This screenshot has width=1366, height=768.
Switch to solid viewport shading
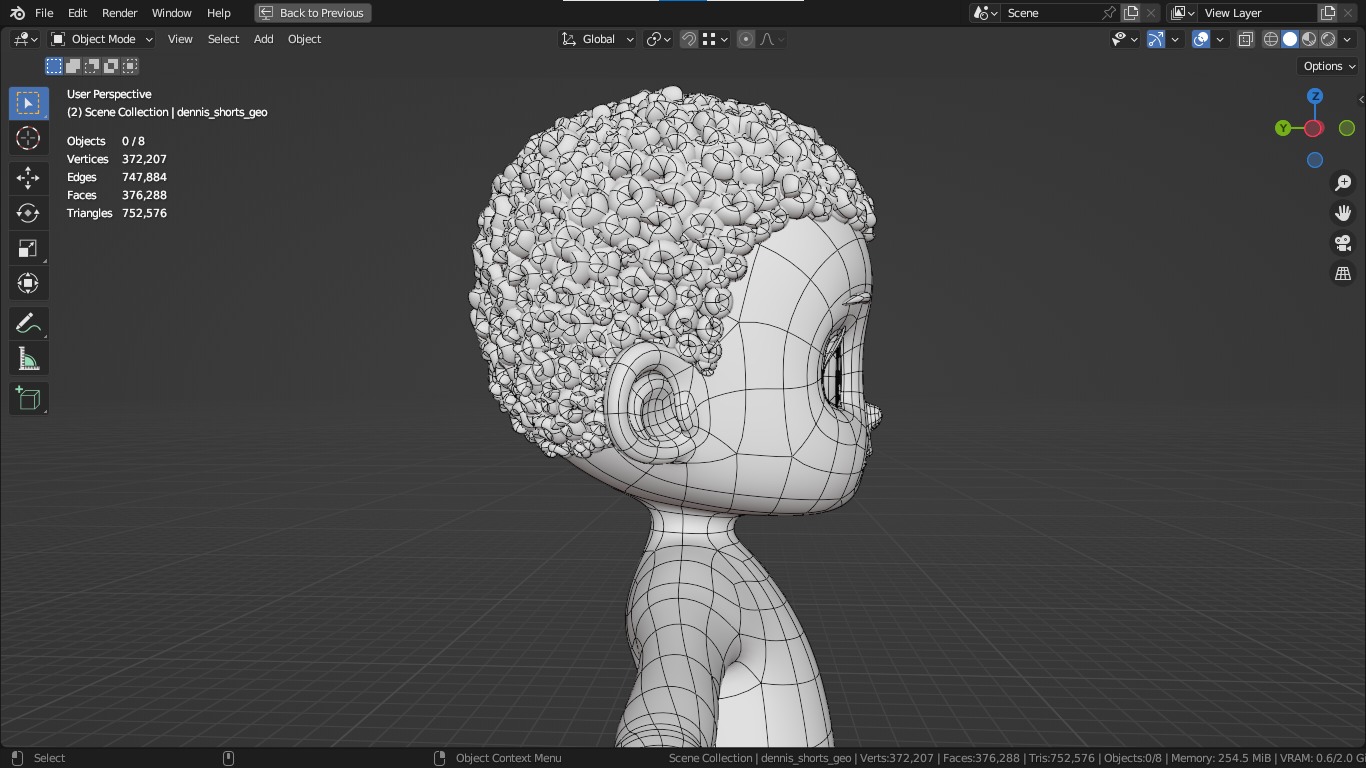[x=1290, y=39]
